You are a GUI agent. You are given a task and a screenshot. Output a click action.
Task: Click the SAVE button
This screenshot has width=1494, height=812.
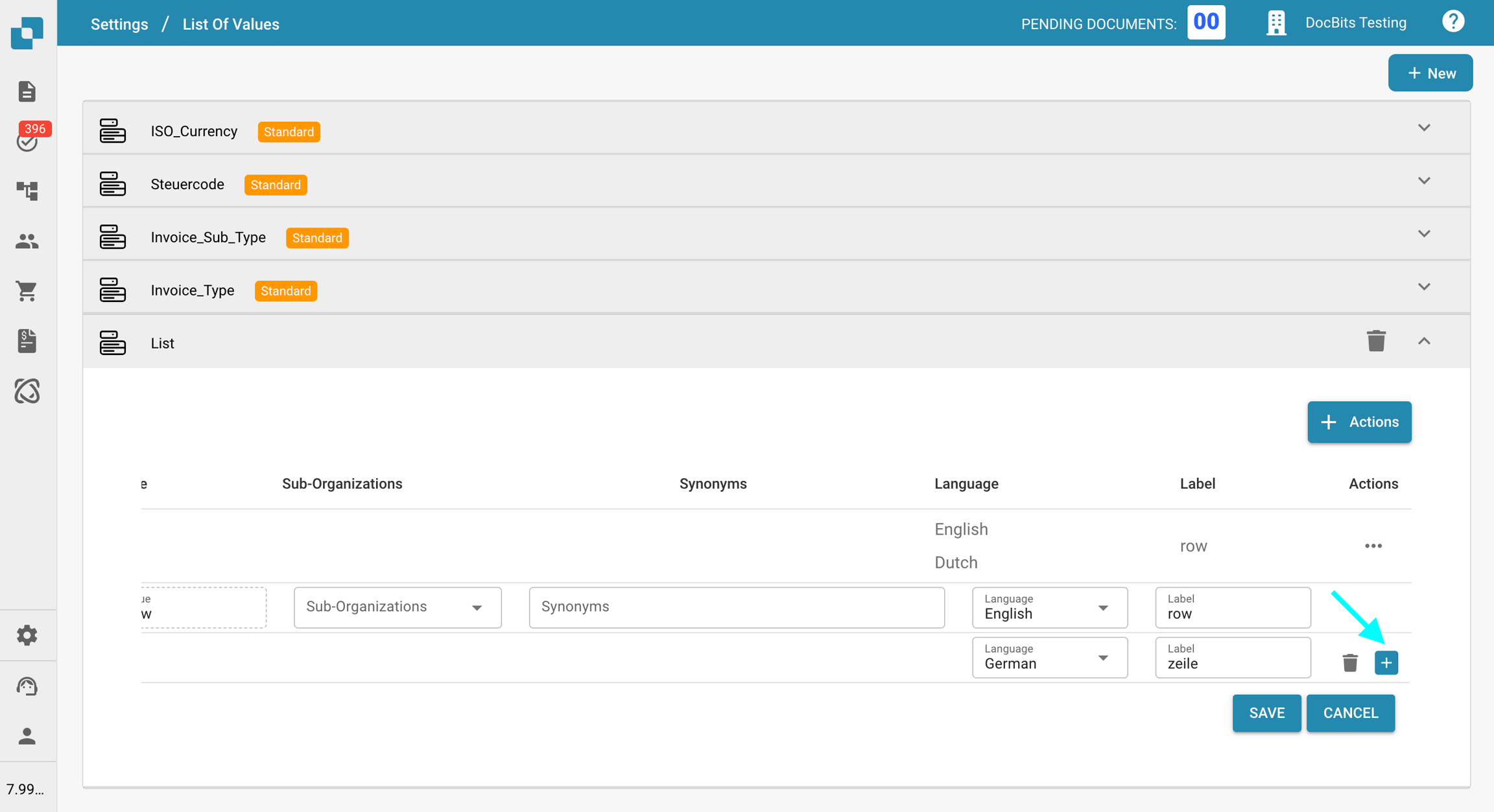1266,713
